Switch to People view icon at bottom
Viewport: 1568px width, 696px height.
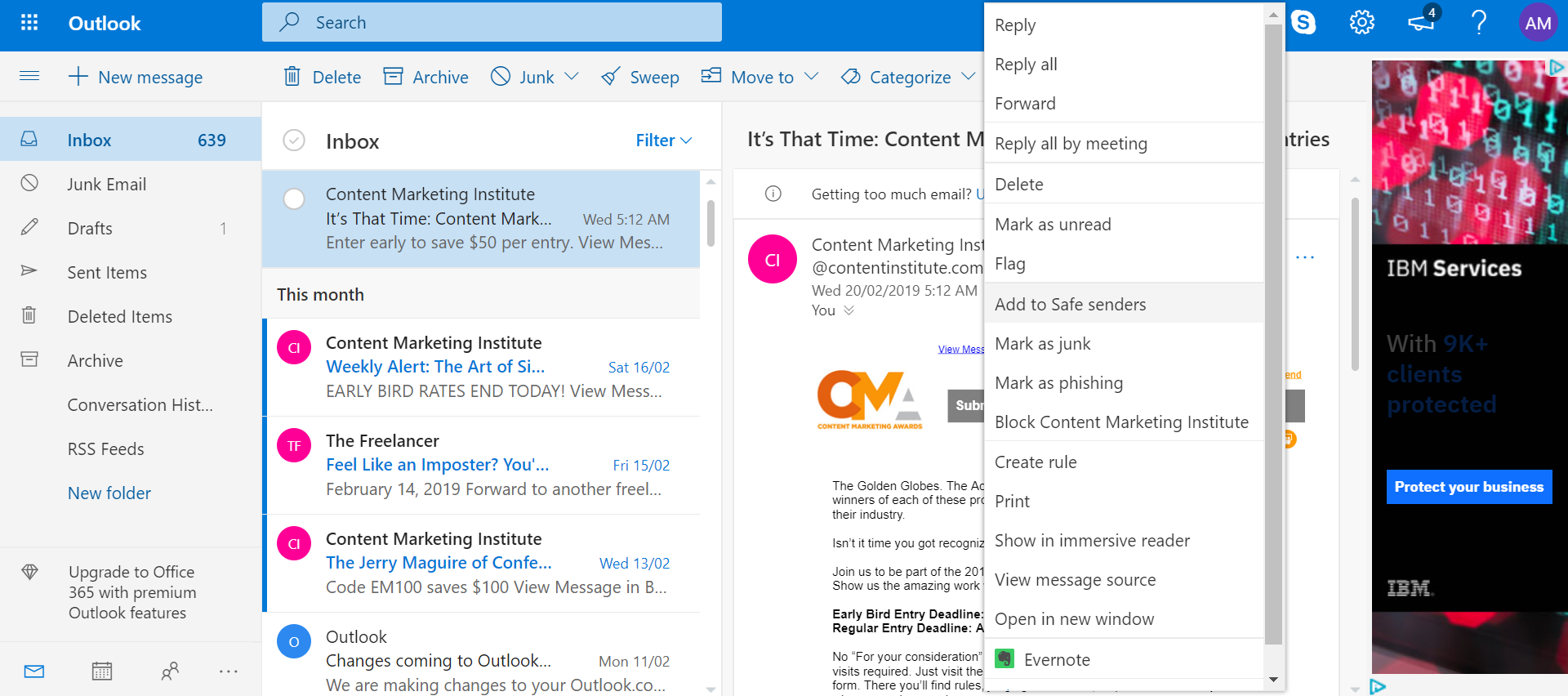170,671
